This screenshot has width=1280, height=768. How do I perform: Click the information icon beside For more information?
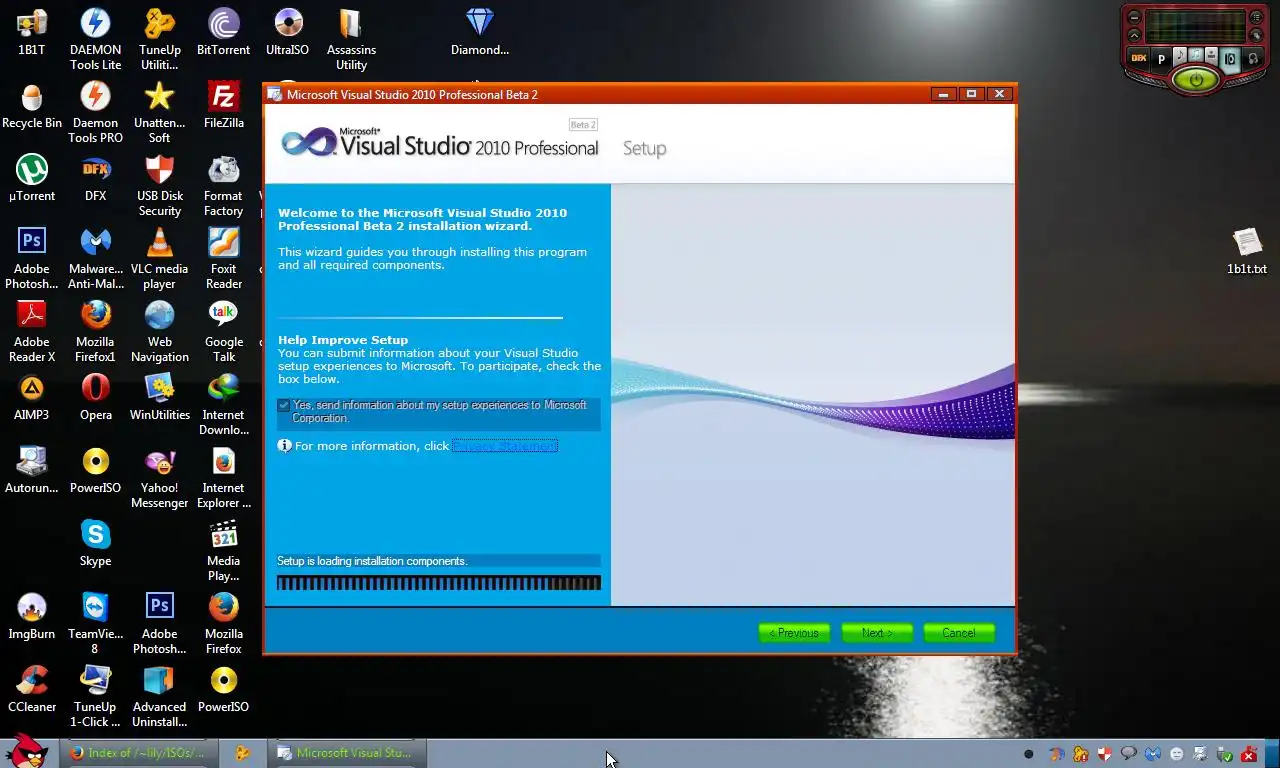[284, 446]
